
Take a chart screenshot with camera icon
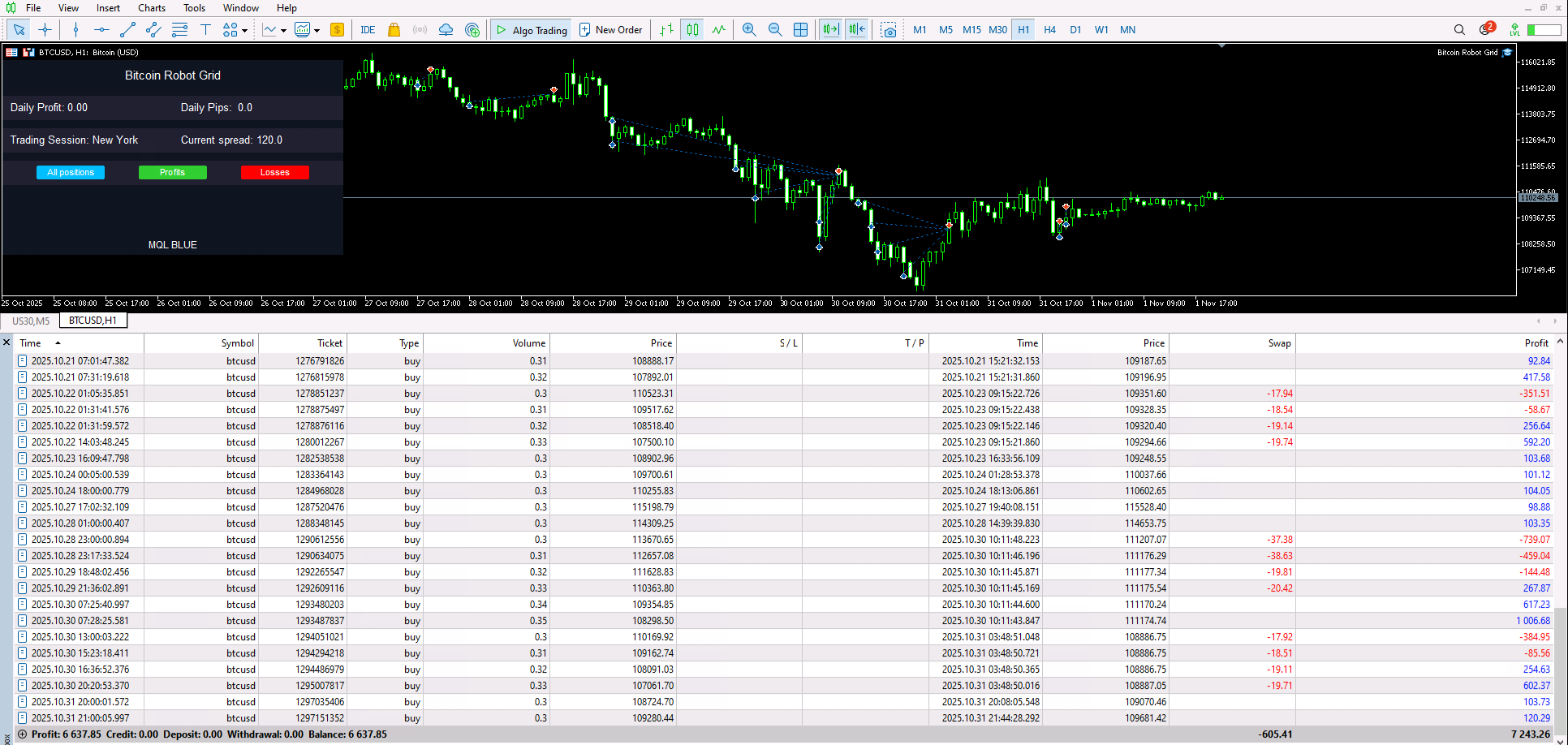(890, 30)
